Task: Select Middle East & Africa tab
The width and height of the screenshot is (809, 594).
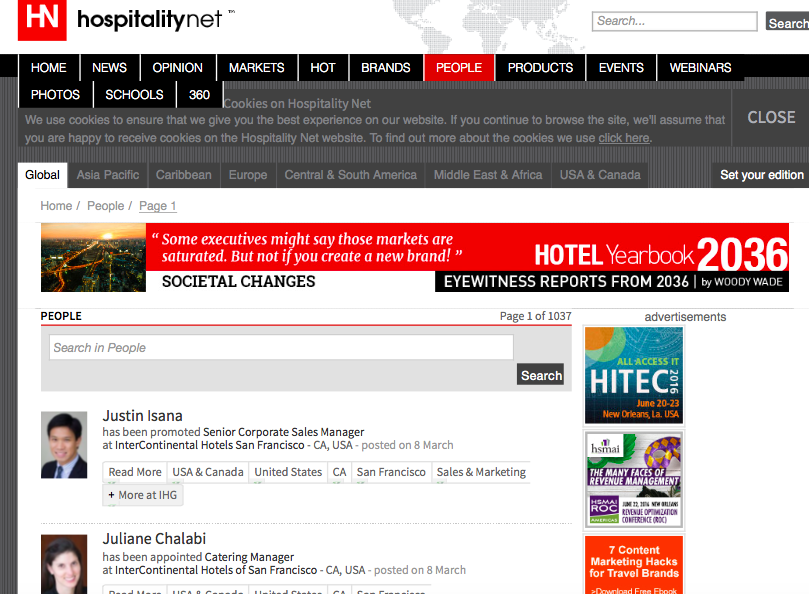Action: point(488,175)
